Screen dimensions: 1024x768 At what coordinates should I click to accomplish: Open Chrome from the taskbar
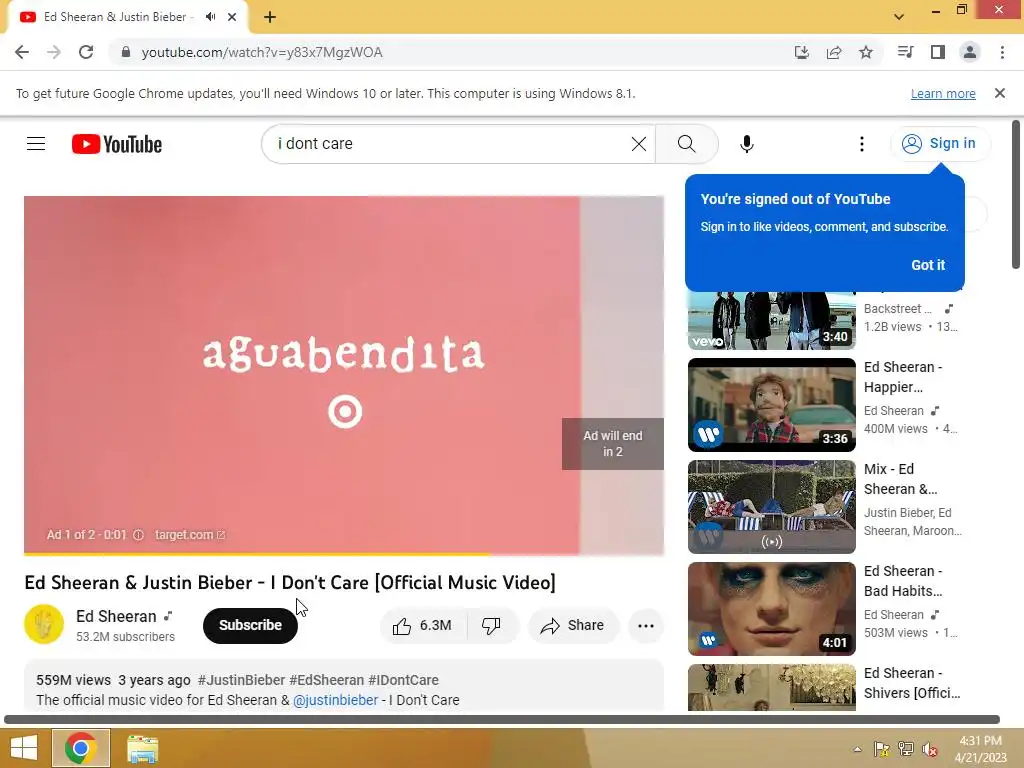(81, 748)
